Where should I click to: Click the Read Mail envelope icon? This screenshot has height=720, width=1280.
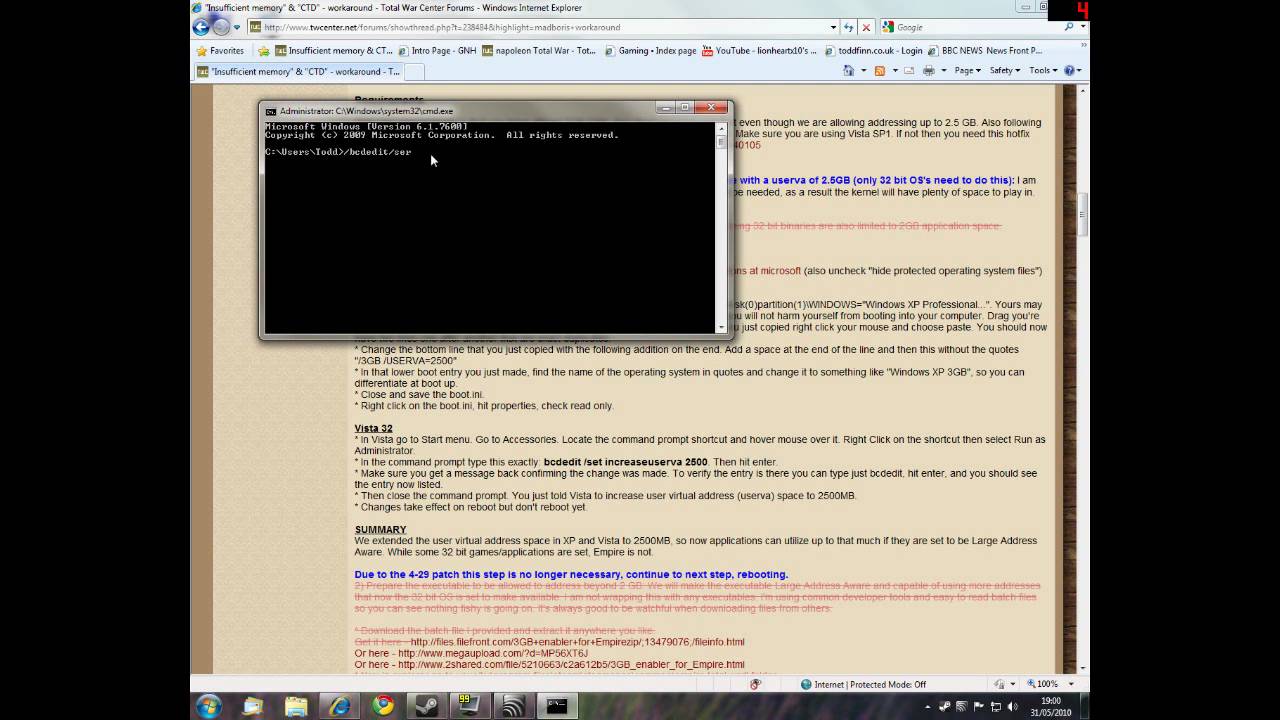(911, 71)
